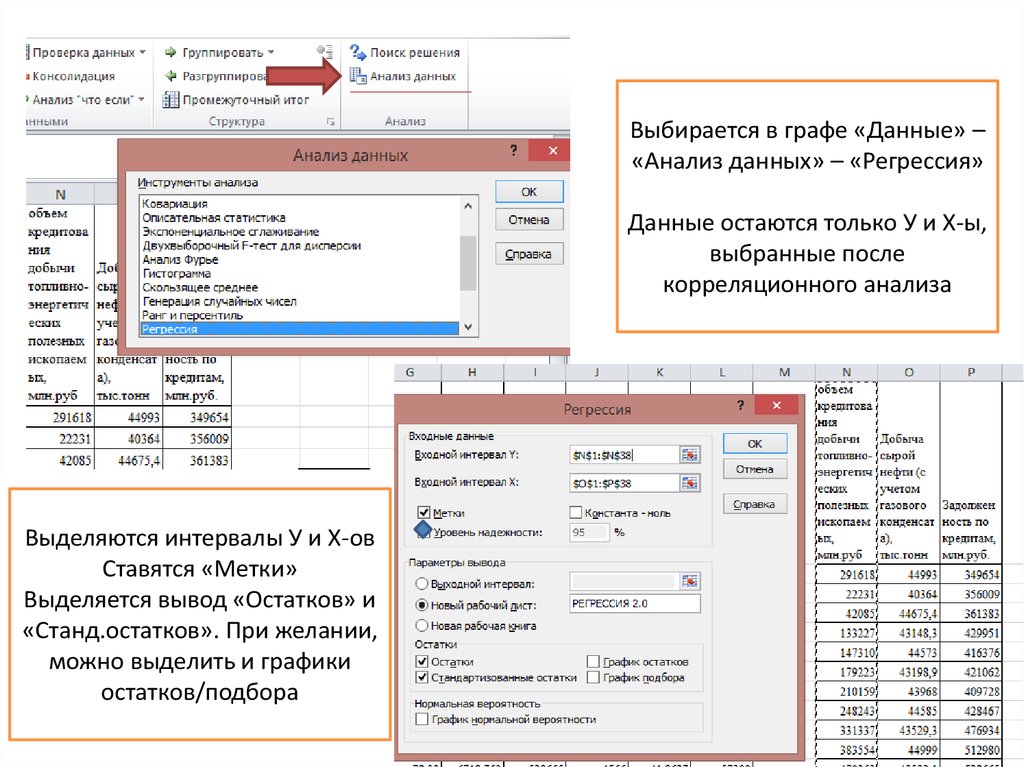Image resolution: width=1024 pixels, height=767 pixels.
Task: Expand the Анализ "что если" dropdown arrow
Action: tap(141, 99)
